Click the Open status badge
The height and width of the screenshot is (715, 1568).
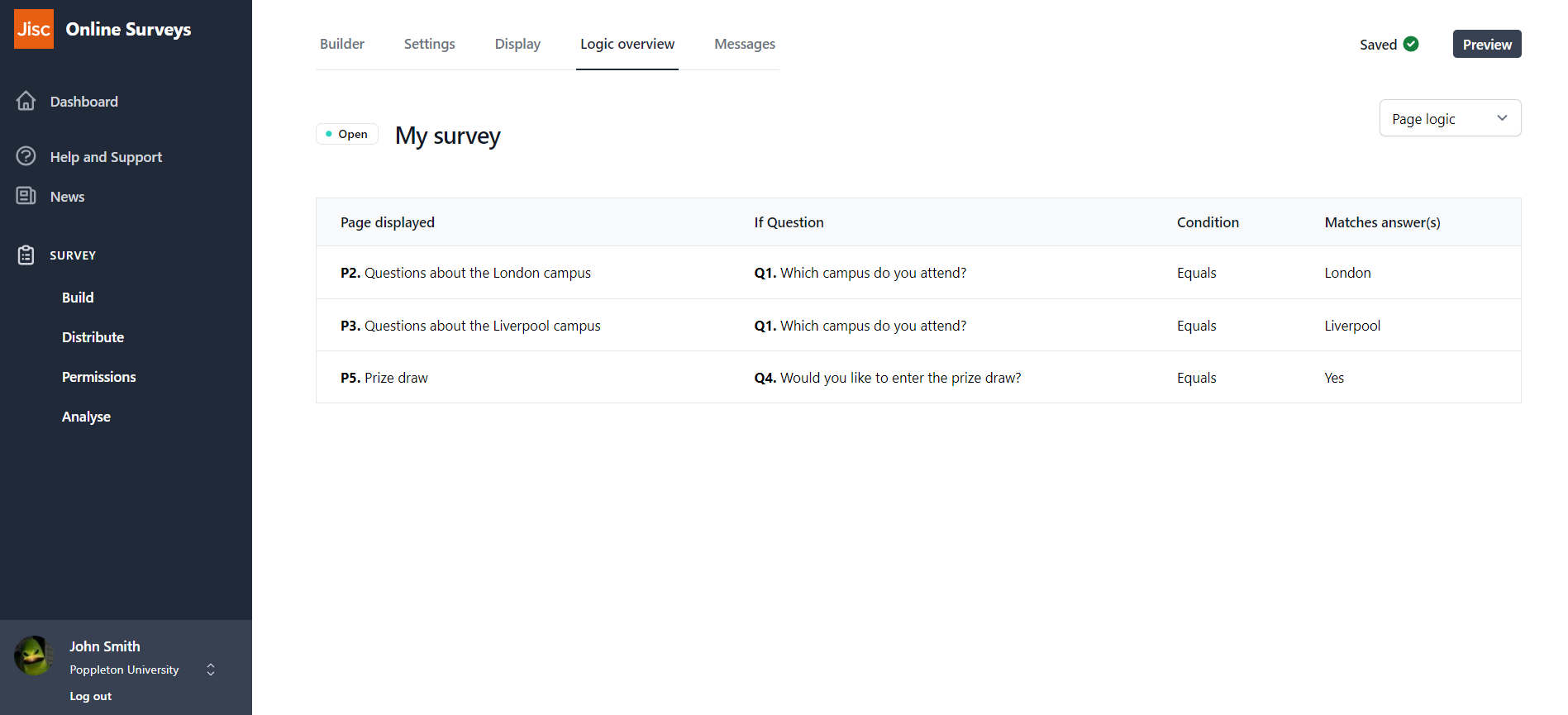(x=347, y=134)
